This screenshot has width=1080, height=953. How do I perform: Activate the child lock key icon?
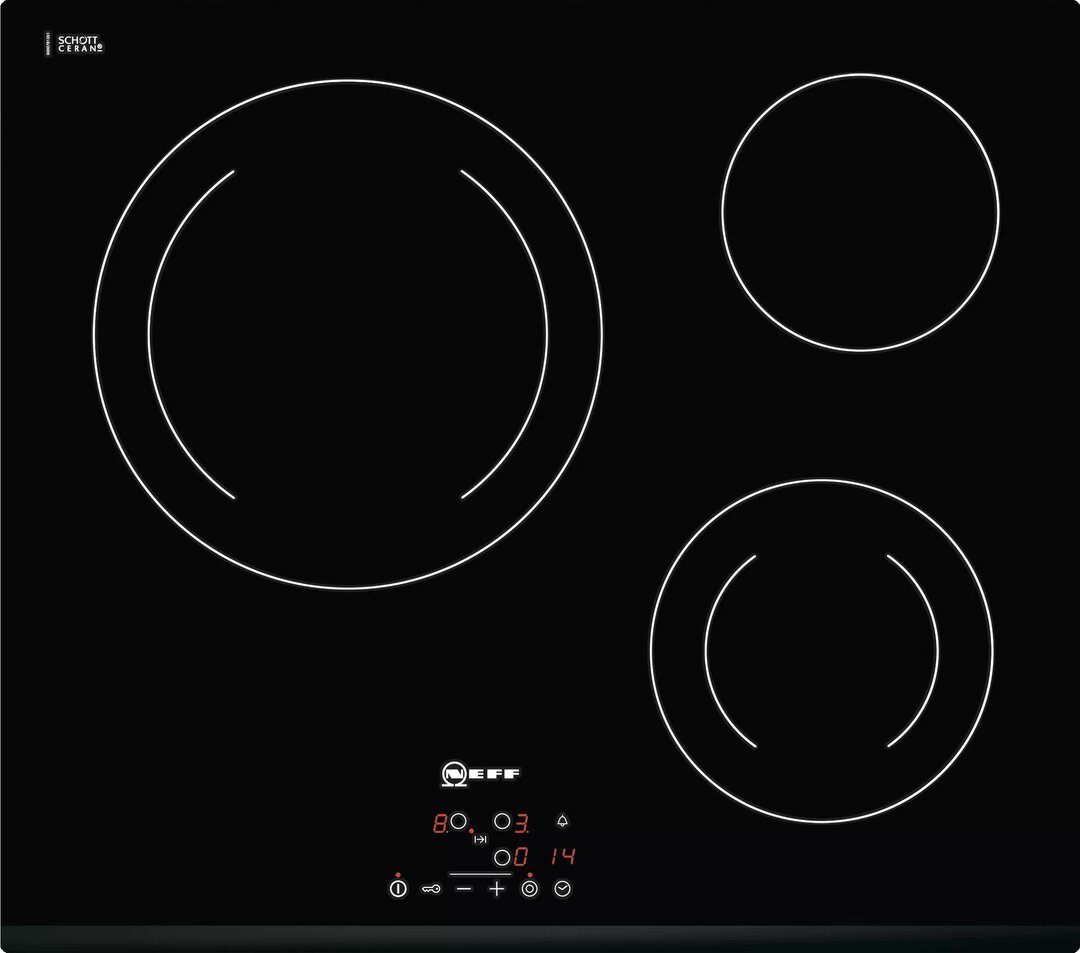pyautogui.click(x=431, y=888)
